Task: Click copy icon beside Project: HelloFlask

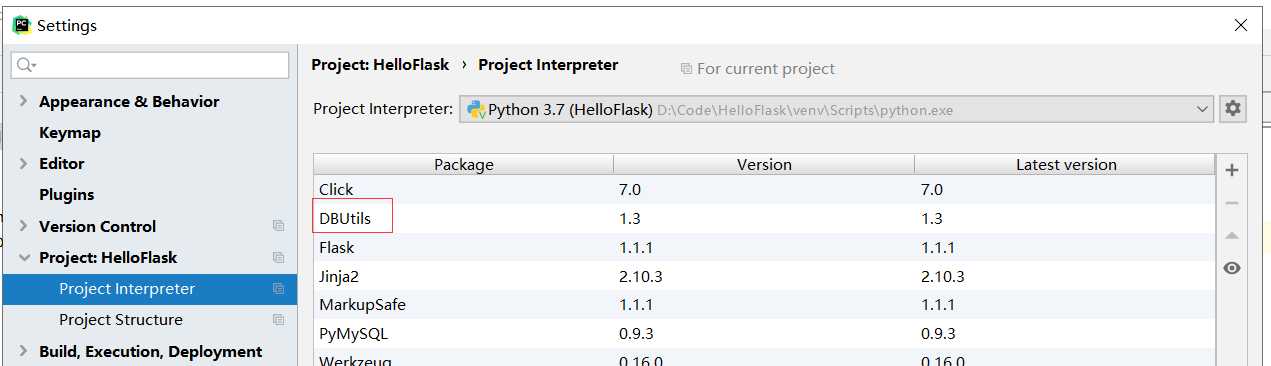Action: tap(278, 257)
